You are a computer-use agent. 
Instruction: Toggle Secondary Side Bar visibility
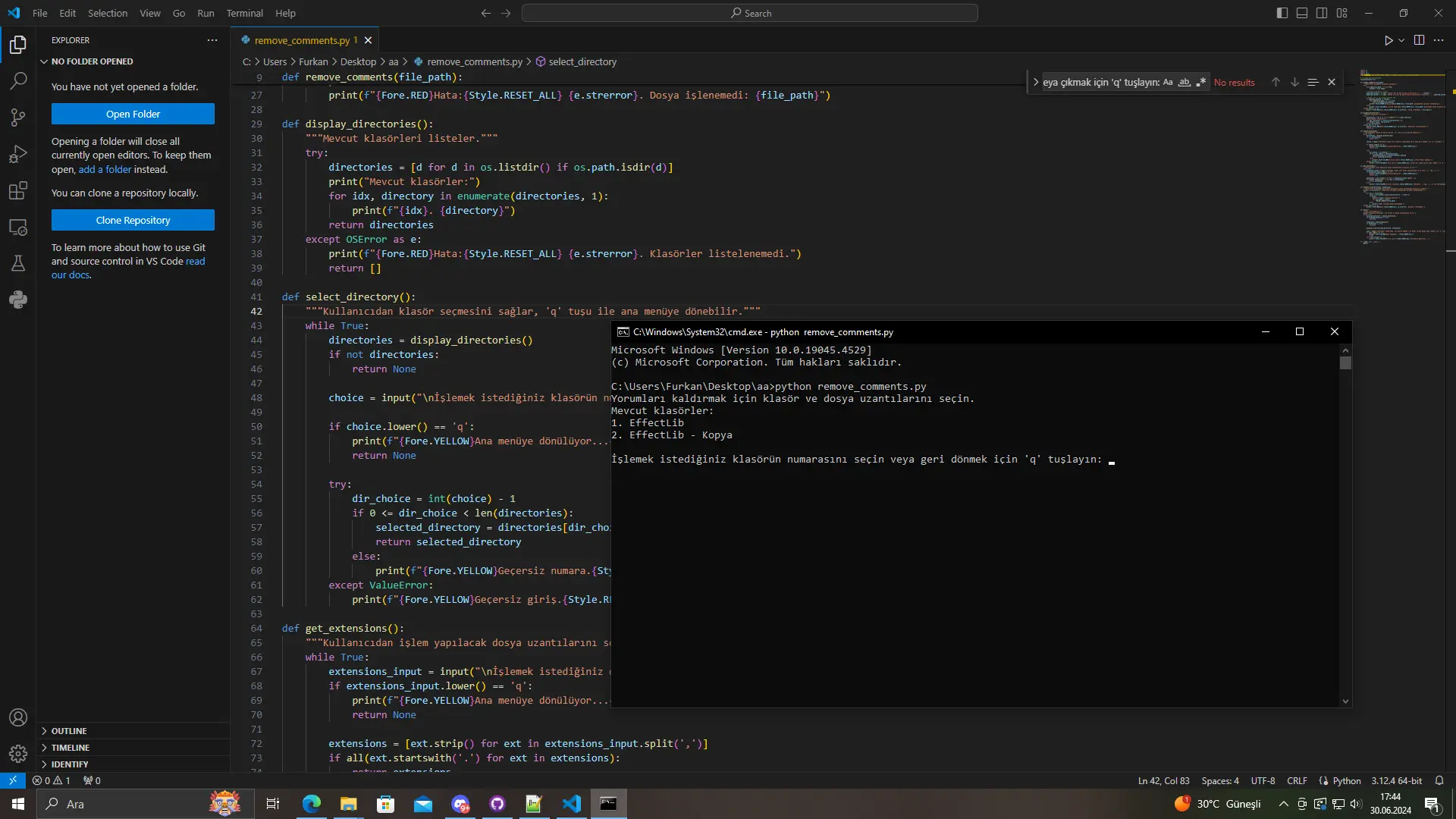tap(1322, 13)
